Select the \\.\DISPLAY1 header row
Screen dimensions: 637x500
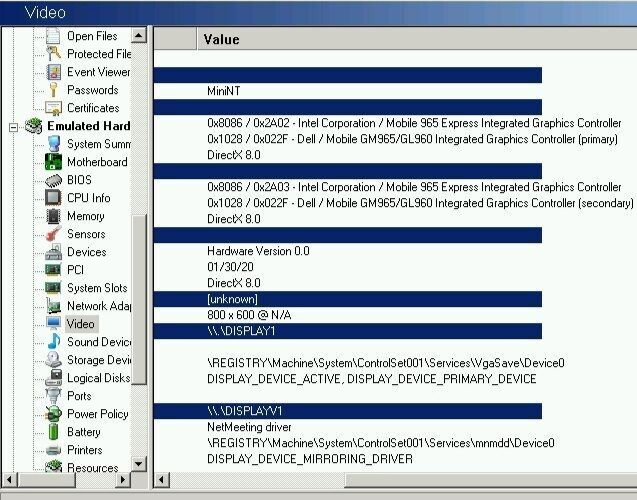348,331
